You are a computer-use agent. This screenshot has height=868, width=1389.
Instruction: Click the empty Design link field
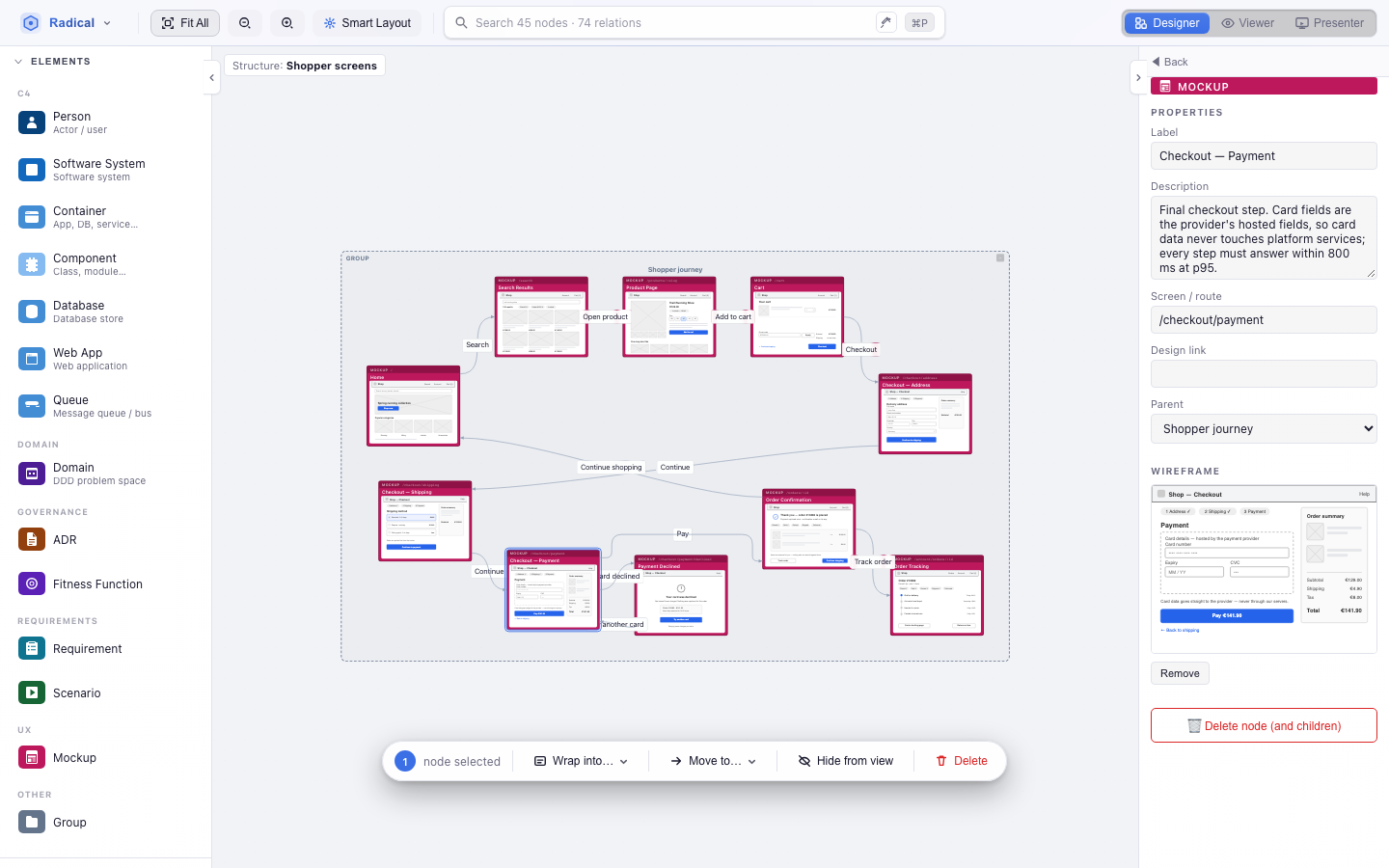pos(1264,374)
